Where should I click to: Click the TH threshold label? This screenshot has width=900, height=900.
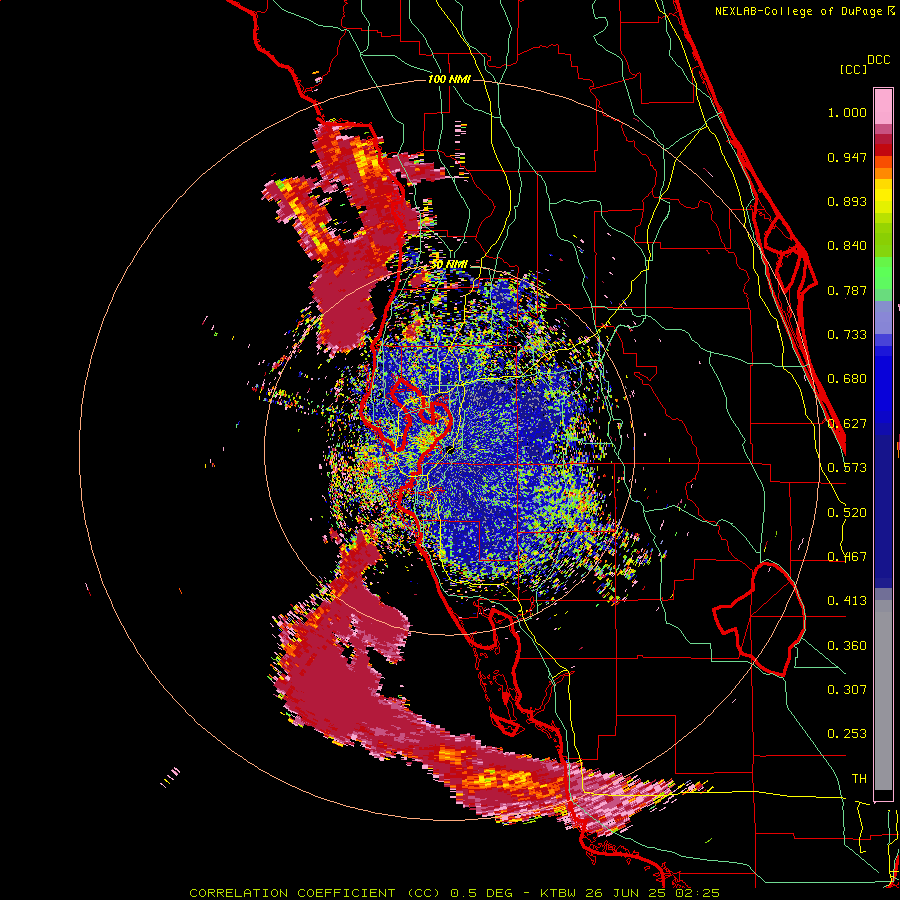point(859,778)
